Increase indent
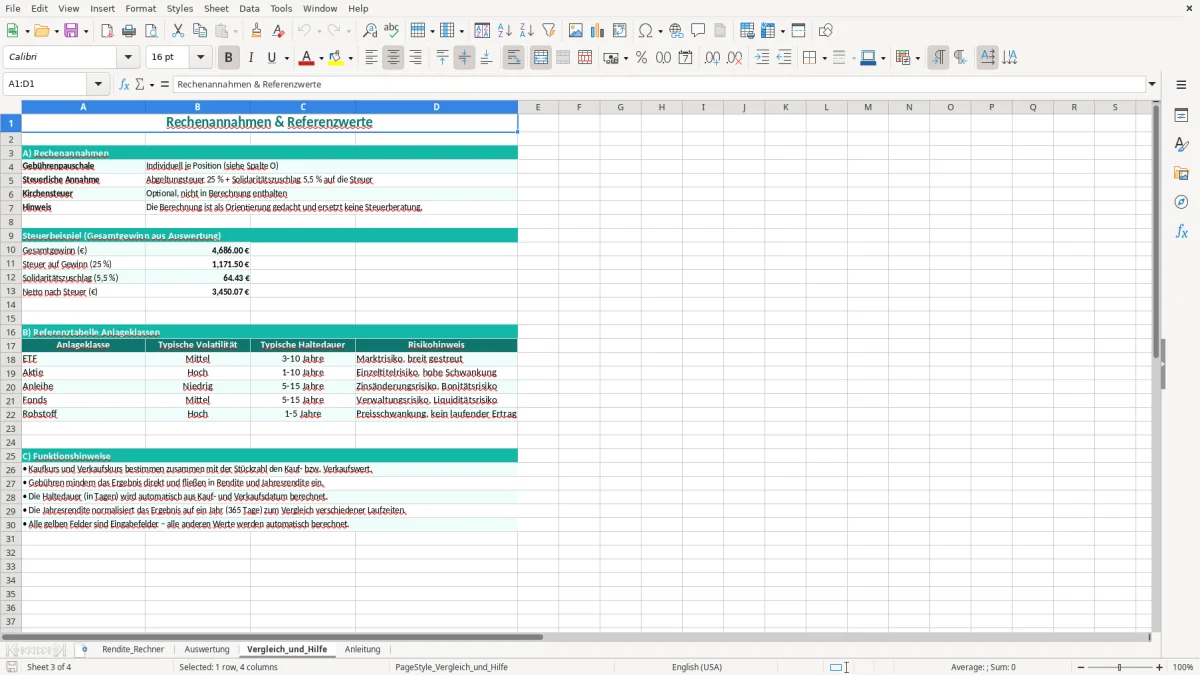 [x=762, y=58]
